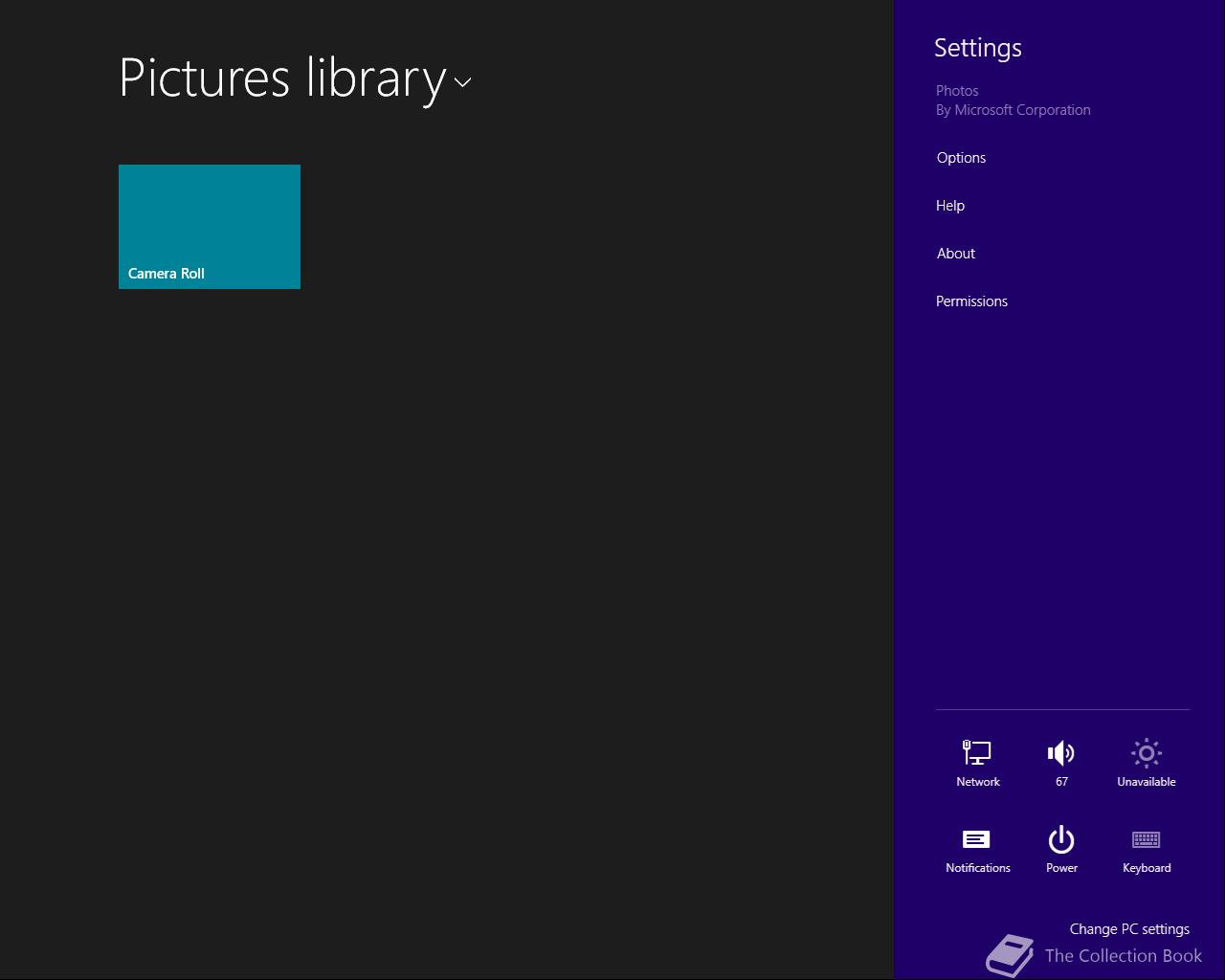
Task: Click the Pictures library heading
Action: [283, 78]
